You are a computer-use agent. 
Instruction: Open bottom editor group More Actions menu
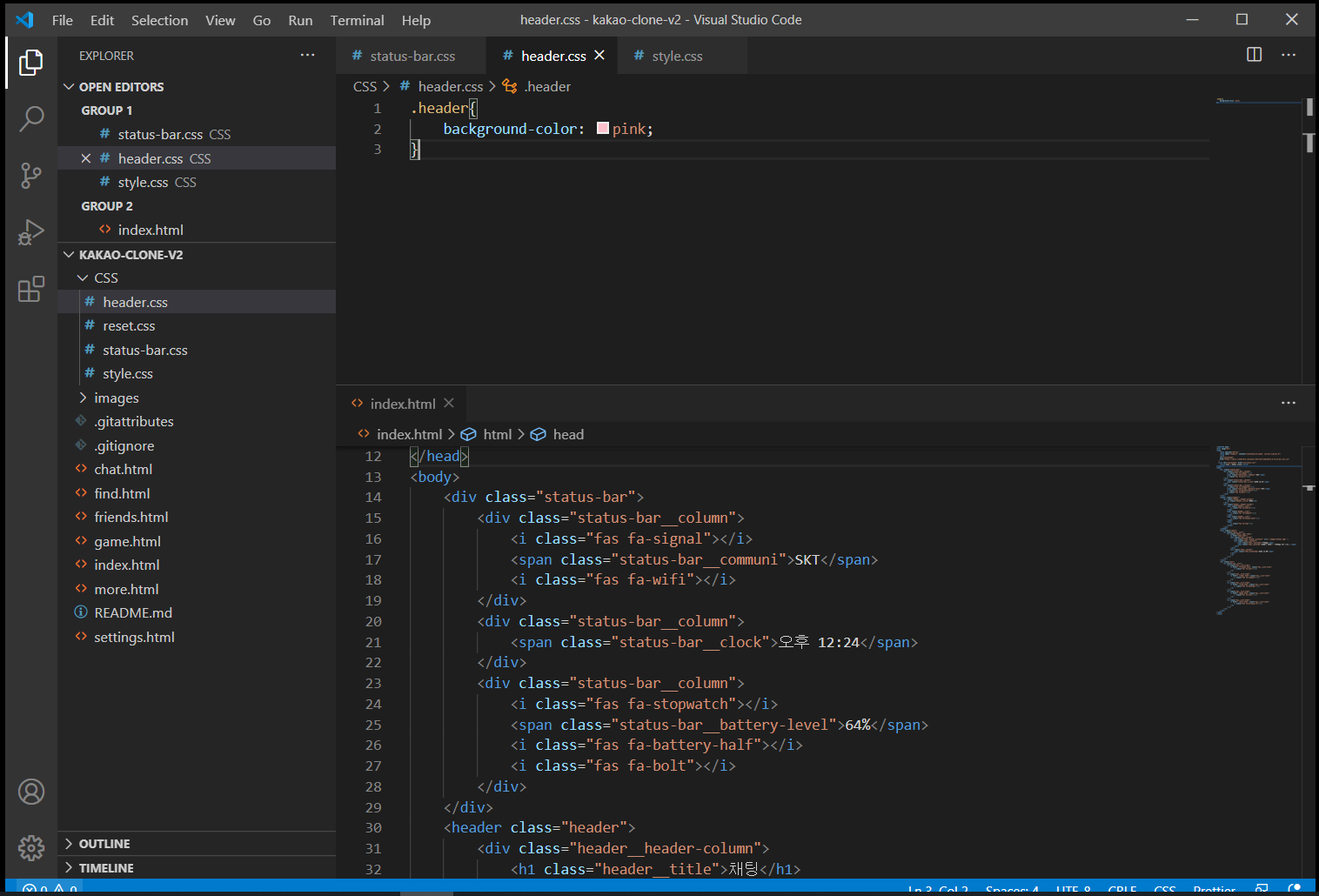[1289, 403]
